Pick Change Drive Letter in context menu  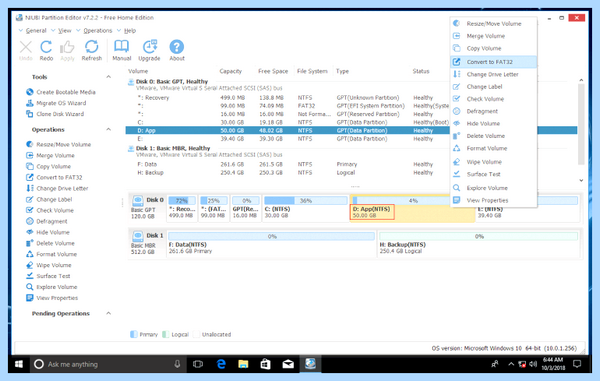tap(494, 74)
